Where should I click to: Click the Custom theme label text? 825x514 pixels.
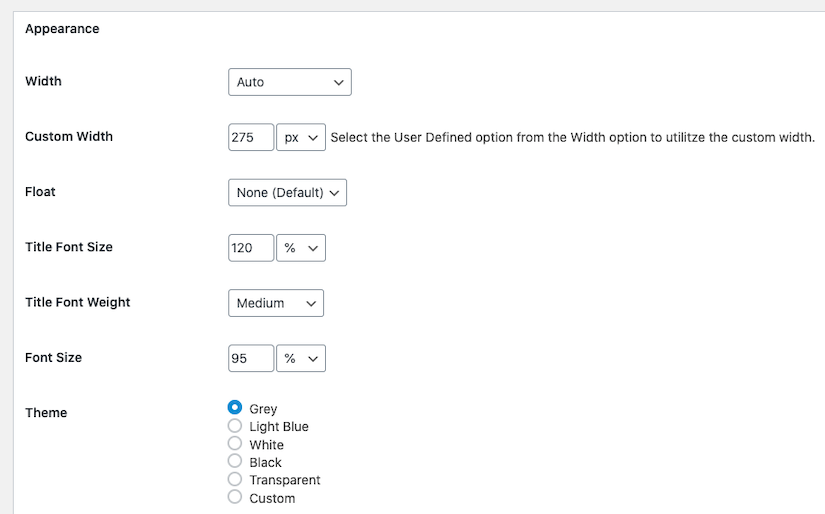click(272, 498)
